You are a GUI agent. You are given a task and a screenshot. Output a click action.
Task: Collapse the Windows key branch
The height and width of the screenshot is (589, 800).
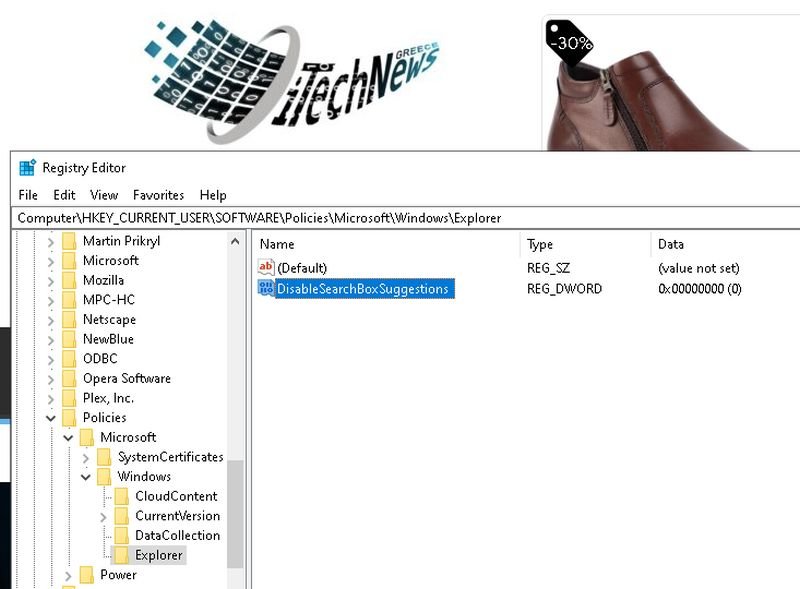(86, 477)
